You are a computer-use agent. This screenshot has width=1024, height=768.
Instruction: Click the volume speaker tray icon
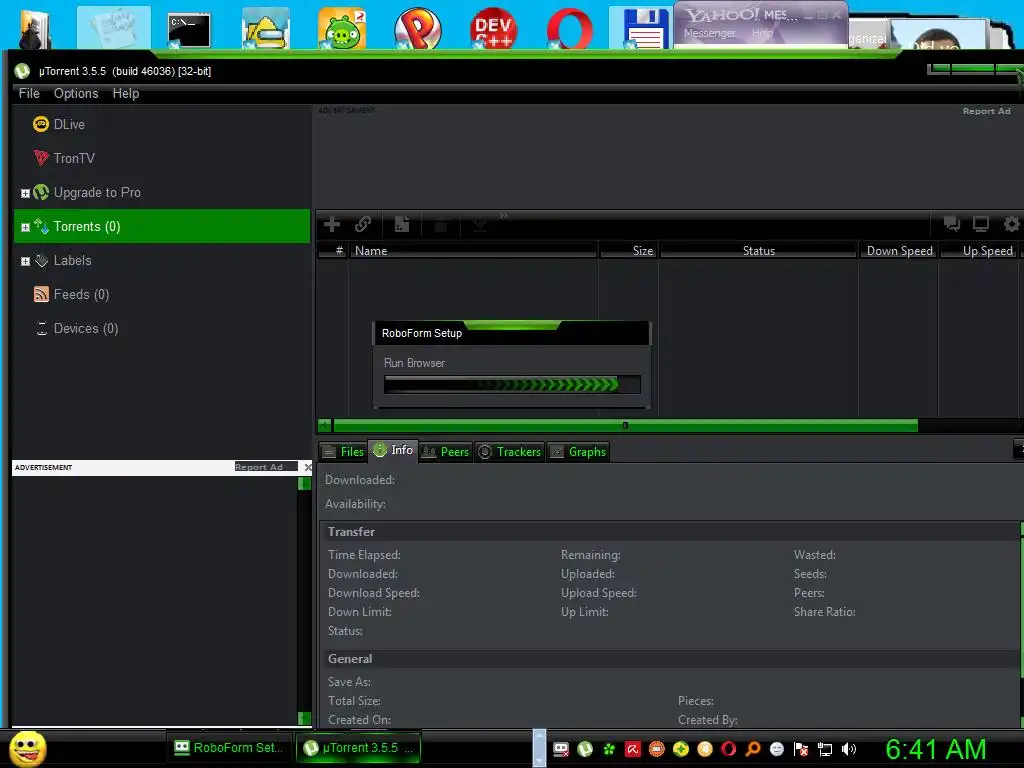coord(848,749)
